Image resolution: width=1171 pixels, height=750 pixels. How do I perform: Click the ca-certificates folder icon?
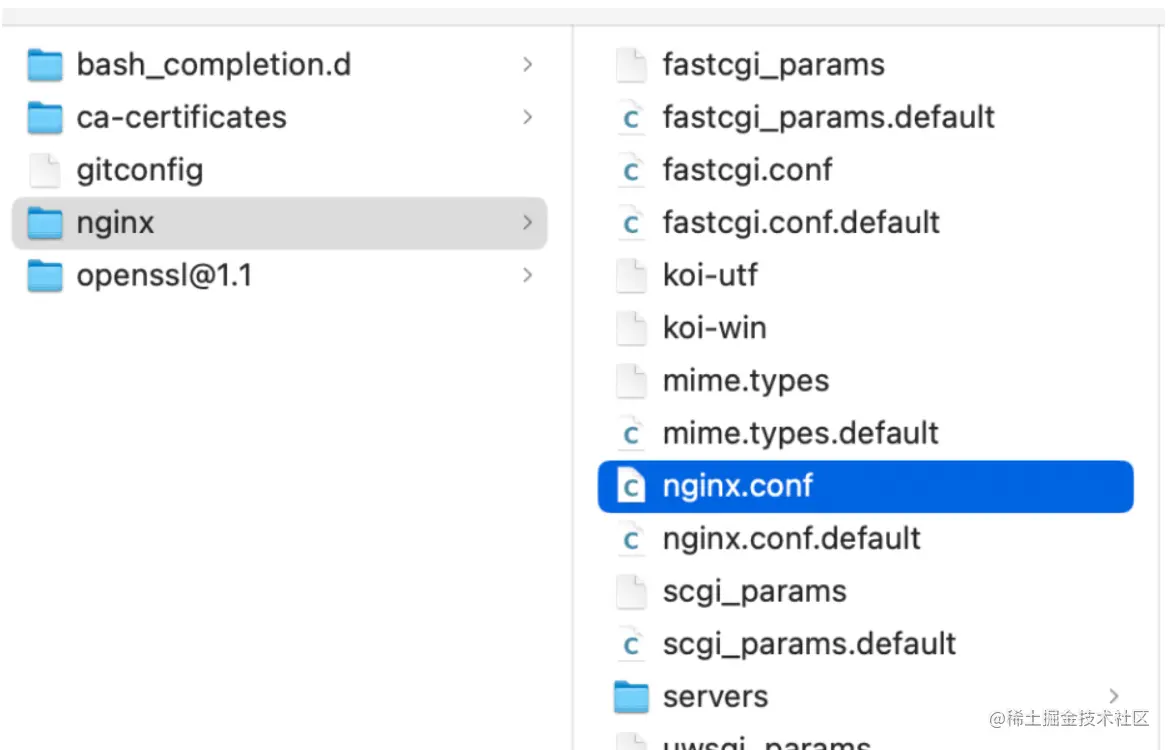(45, 118)
